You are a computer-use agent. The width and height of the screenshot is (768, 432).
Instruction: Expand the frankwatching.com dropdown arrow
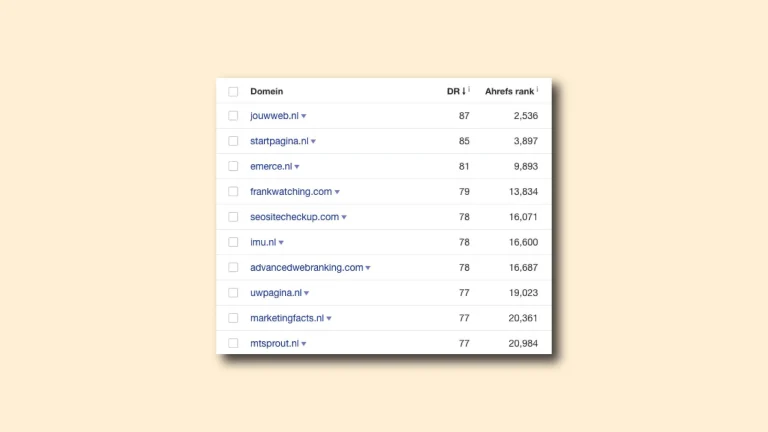[x=337, y=192]
